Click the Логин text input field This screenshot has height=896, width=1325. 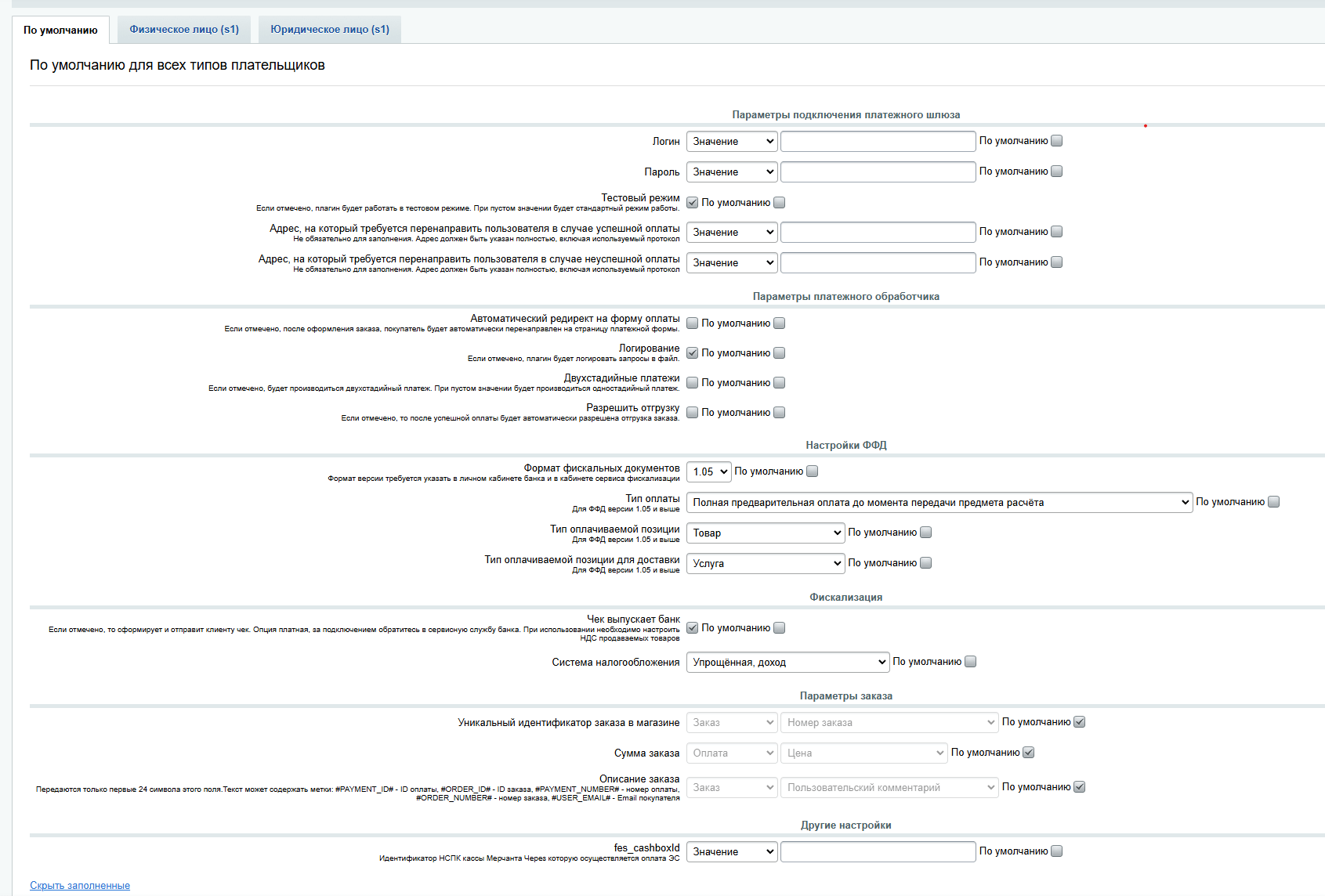tap(878, 142)
